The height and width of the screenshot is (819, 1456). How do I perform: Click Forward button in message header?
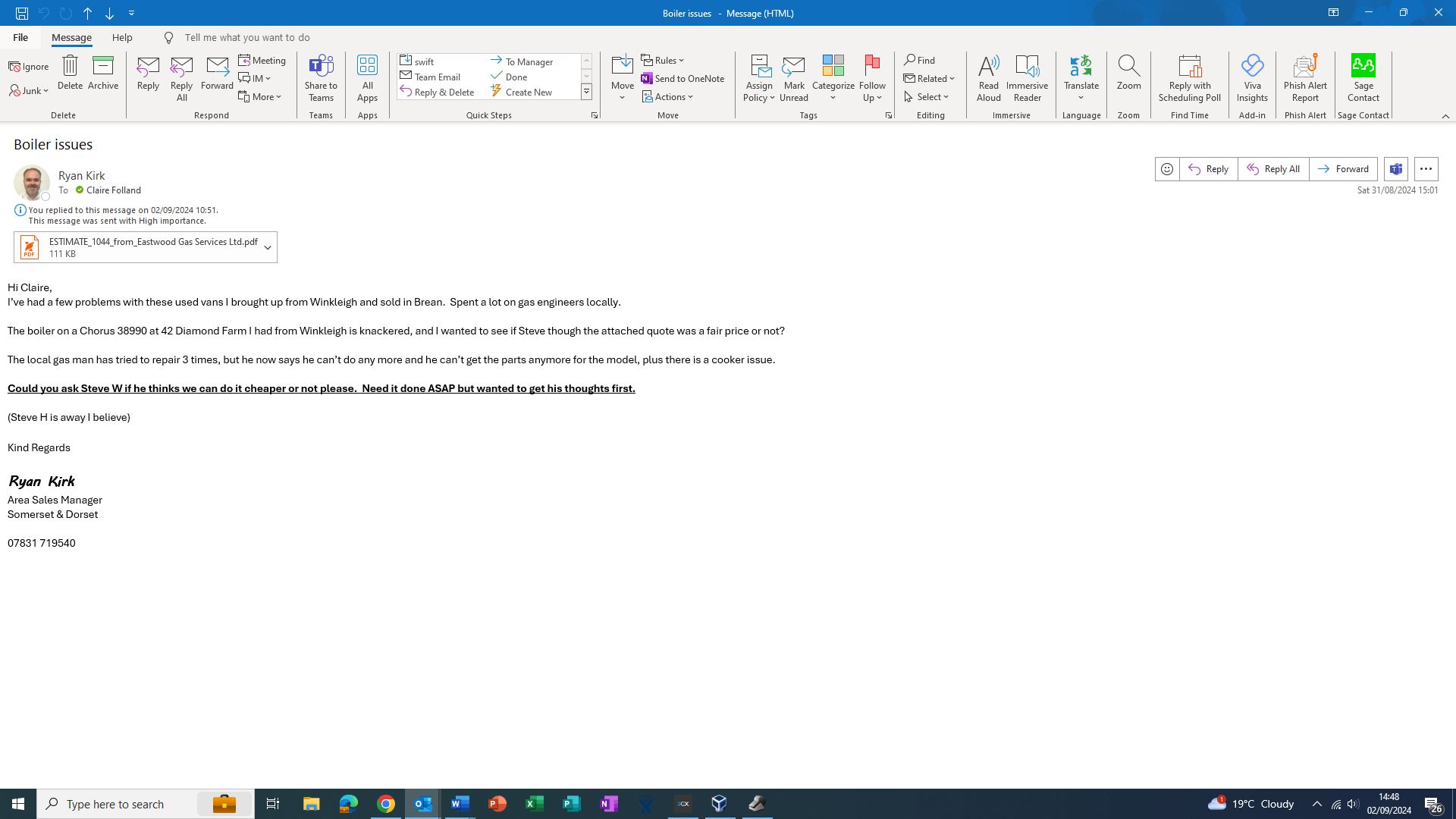1343,169
